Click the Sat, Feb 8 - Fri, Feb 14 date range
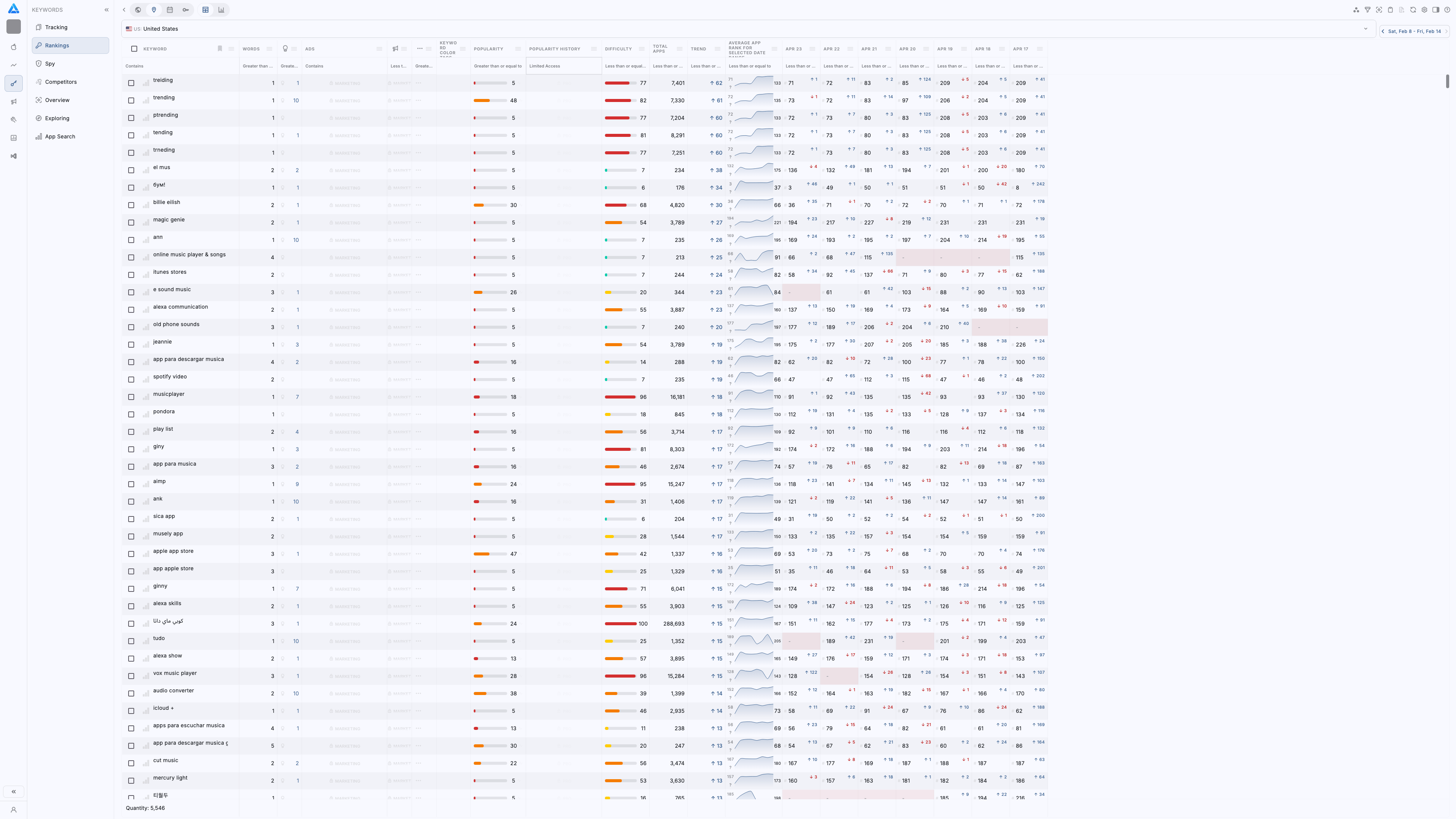The height and width of the screenshot is (819, 1456). [x=1414, y=31]
